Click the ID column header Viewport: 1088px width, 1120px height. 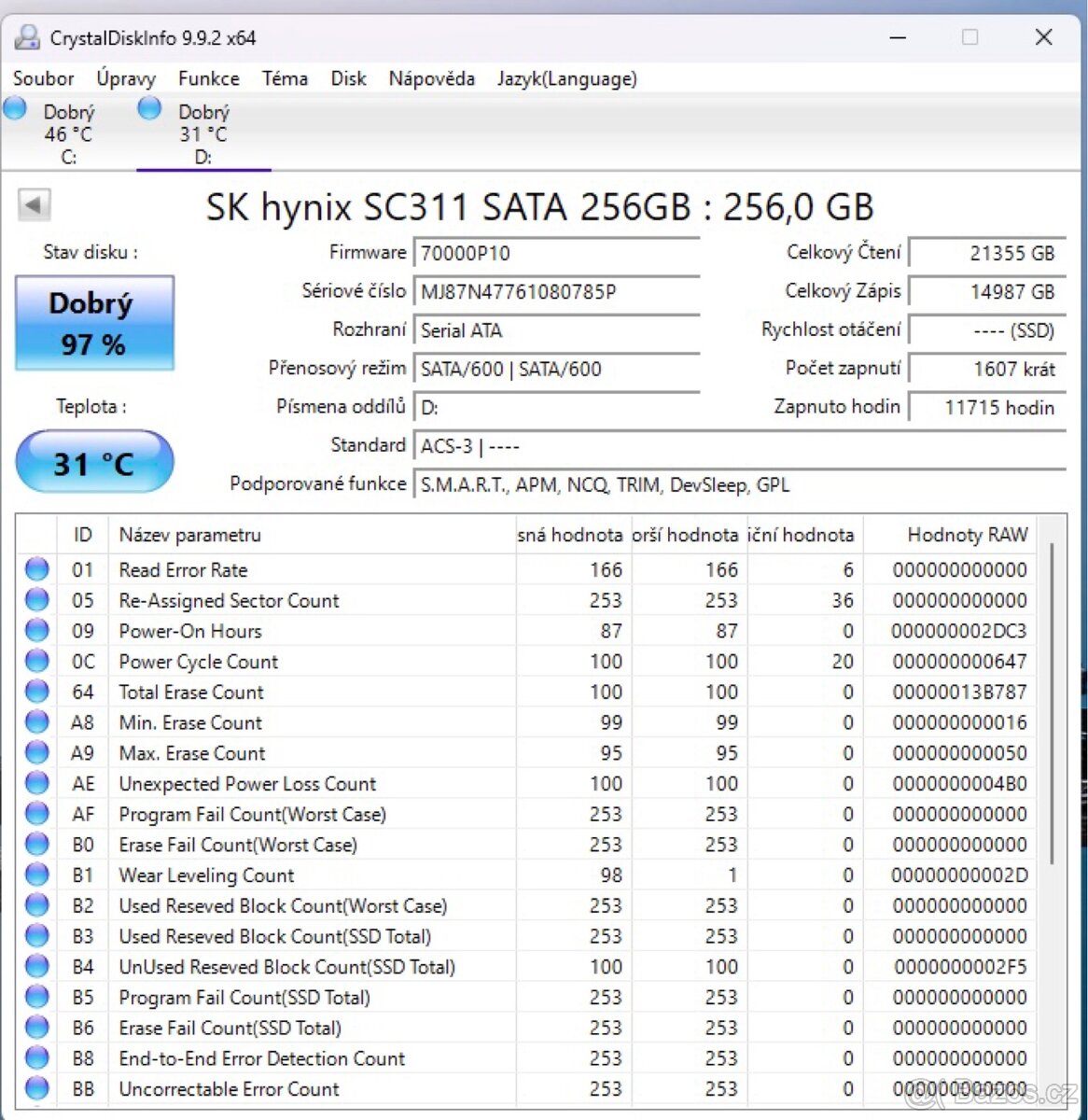click(x=82, y=535)
